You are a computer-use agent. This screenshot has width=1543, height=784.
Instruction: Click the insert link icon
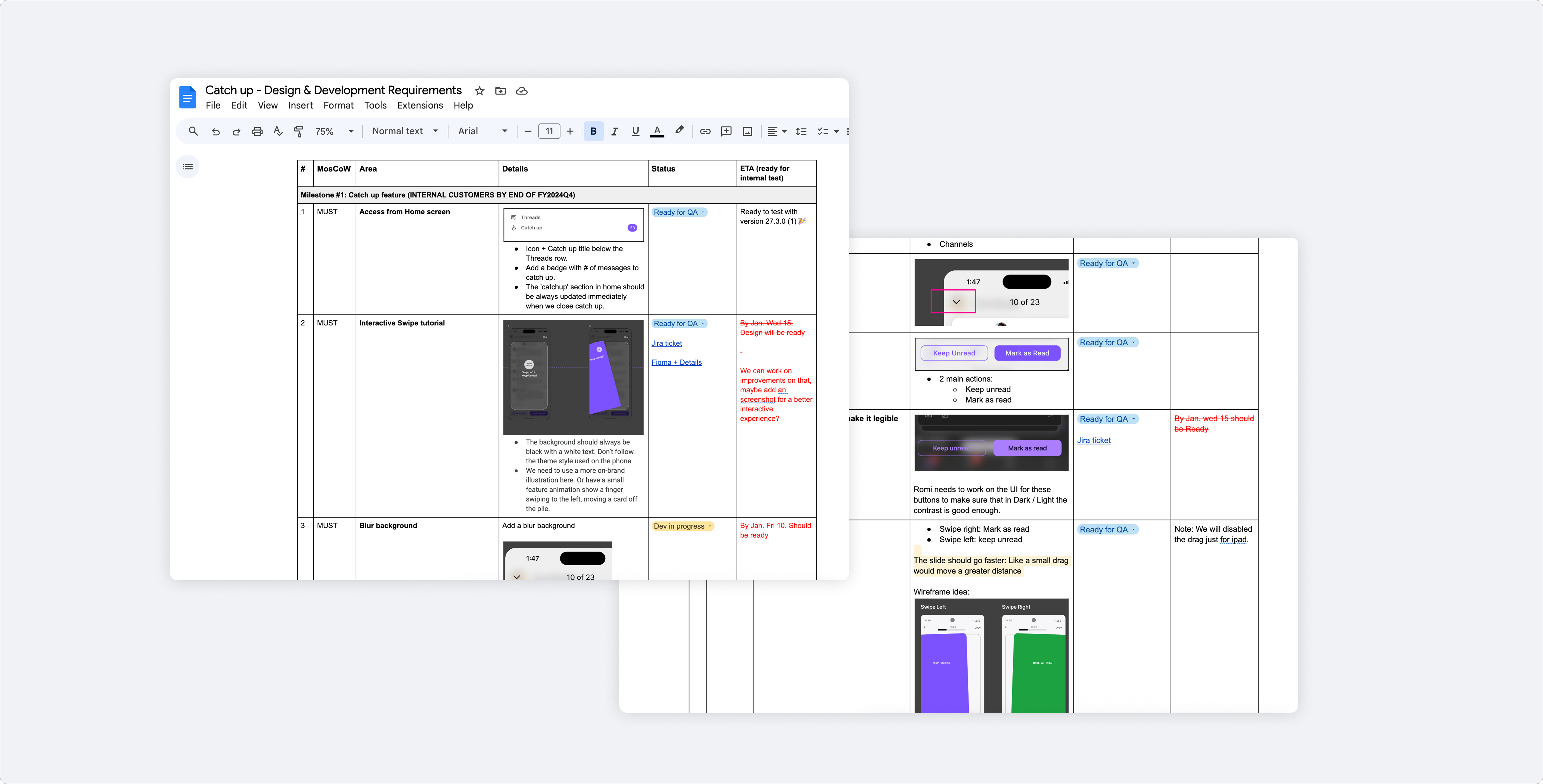tap(705, 132)
